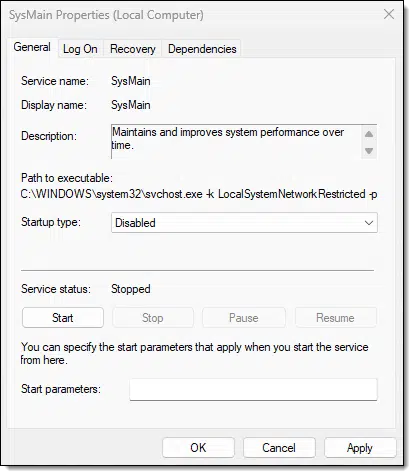The image size is (414, 476).
Task: Click the Service name value SysMain
Action: pos(131,81)
